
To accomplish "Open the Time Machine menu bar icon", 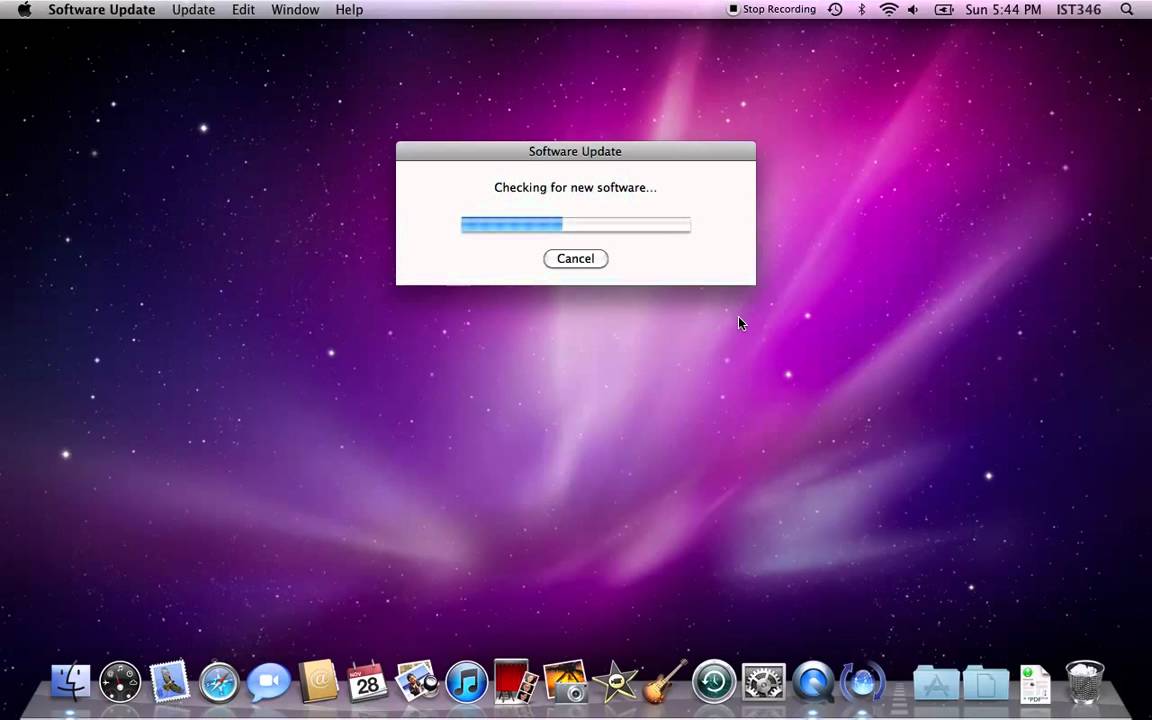I will click(x=835, y=10).
